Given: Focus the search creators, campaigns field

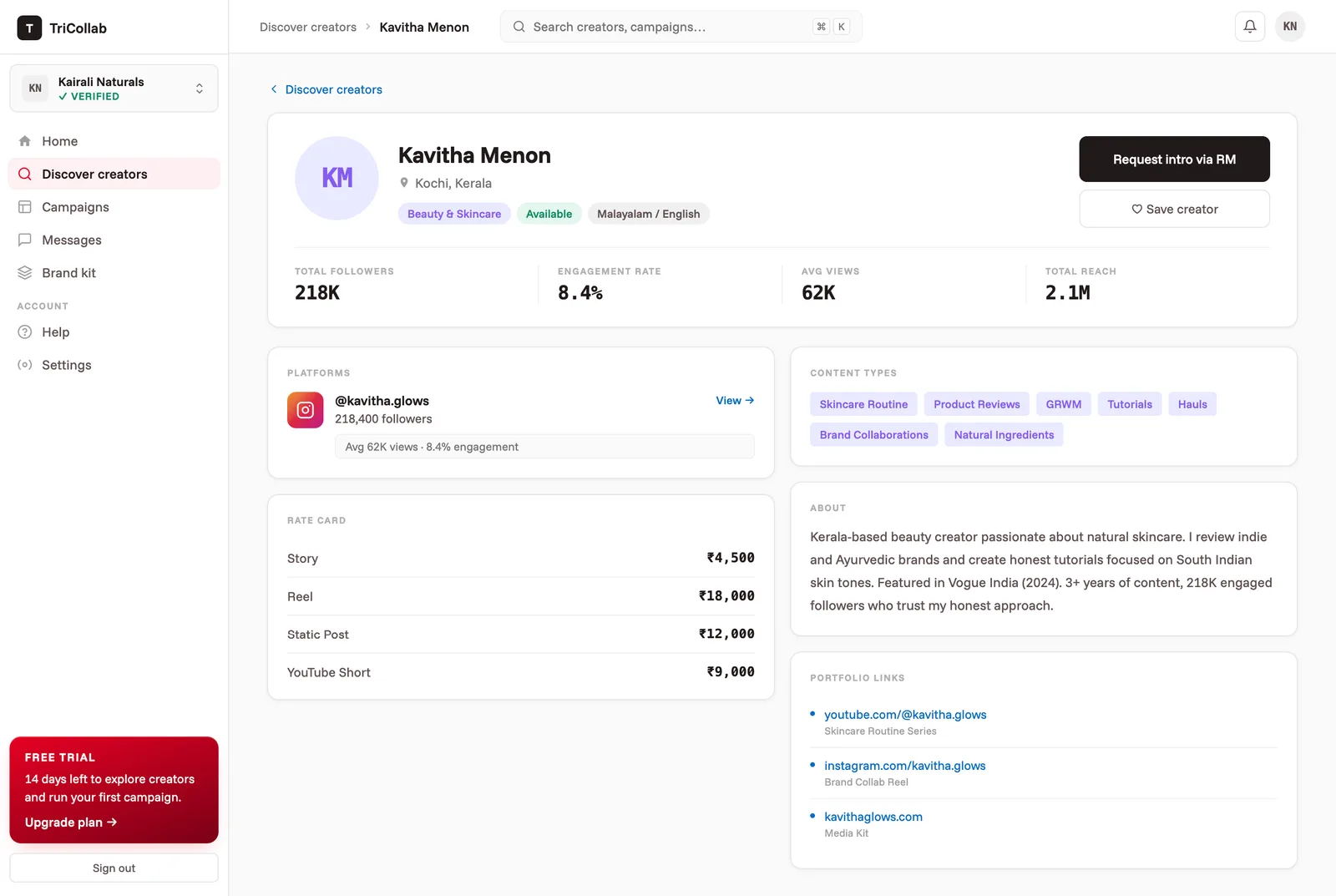Looking at the screenshot, I should pos(681,27).
